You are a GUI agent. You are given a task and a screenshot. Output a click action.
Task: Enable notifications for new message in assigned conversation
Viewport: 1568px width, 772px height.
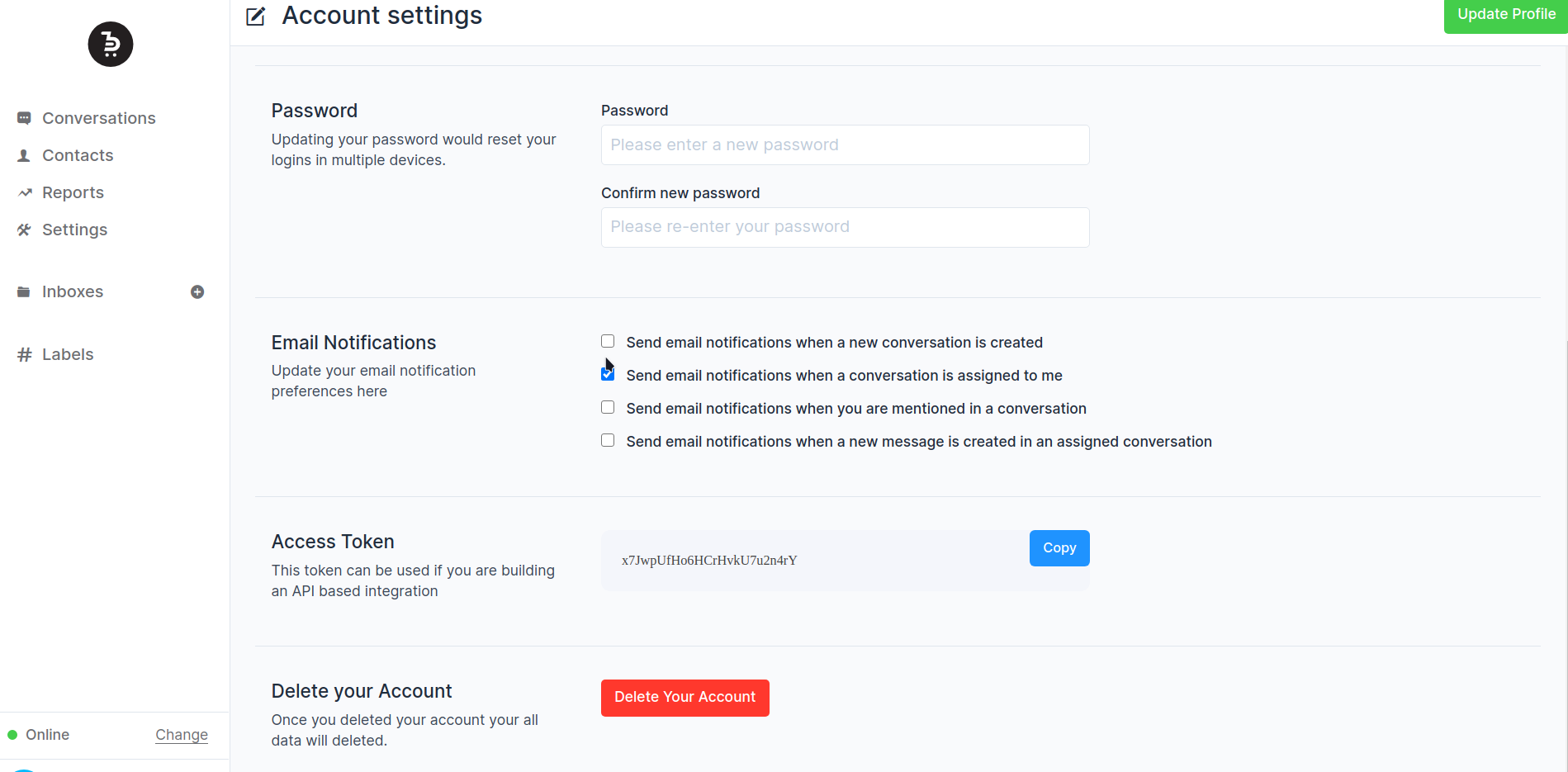tap(608, 440)
